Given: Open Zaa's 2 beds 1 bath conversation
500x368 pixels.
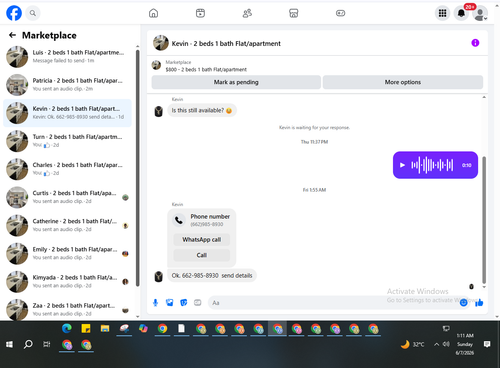Looking at the screenshot, I should pos(67,309).
